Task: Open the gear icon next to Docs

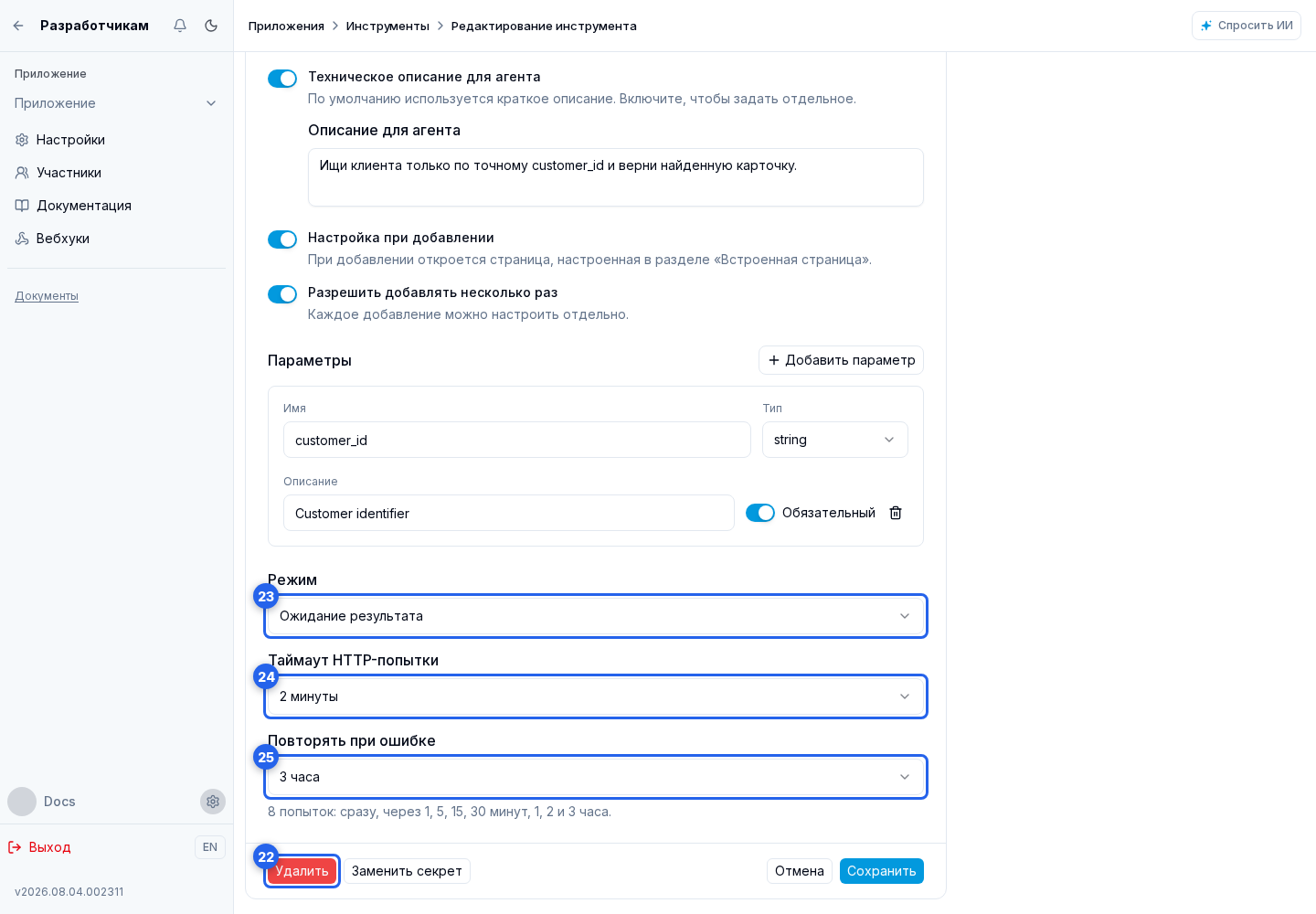Action: 213,802
